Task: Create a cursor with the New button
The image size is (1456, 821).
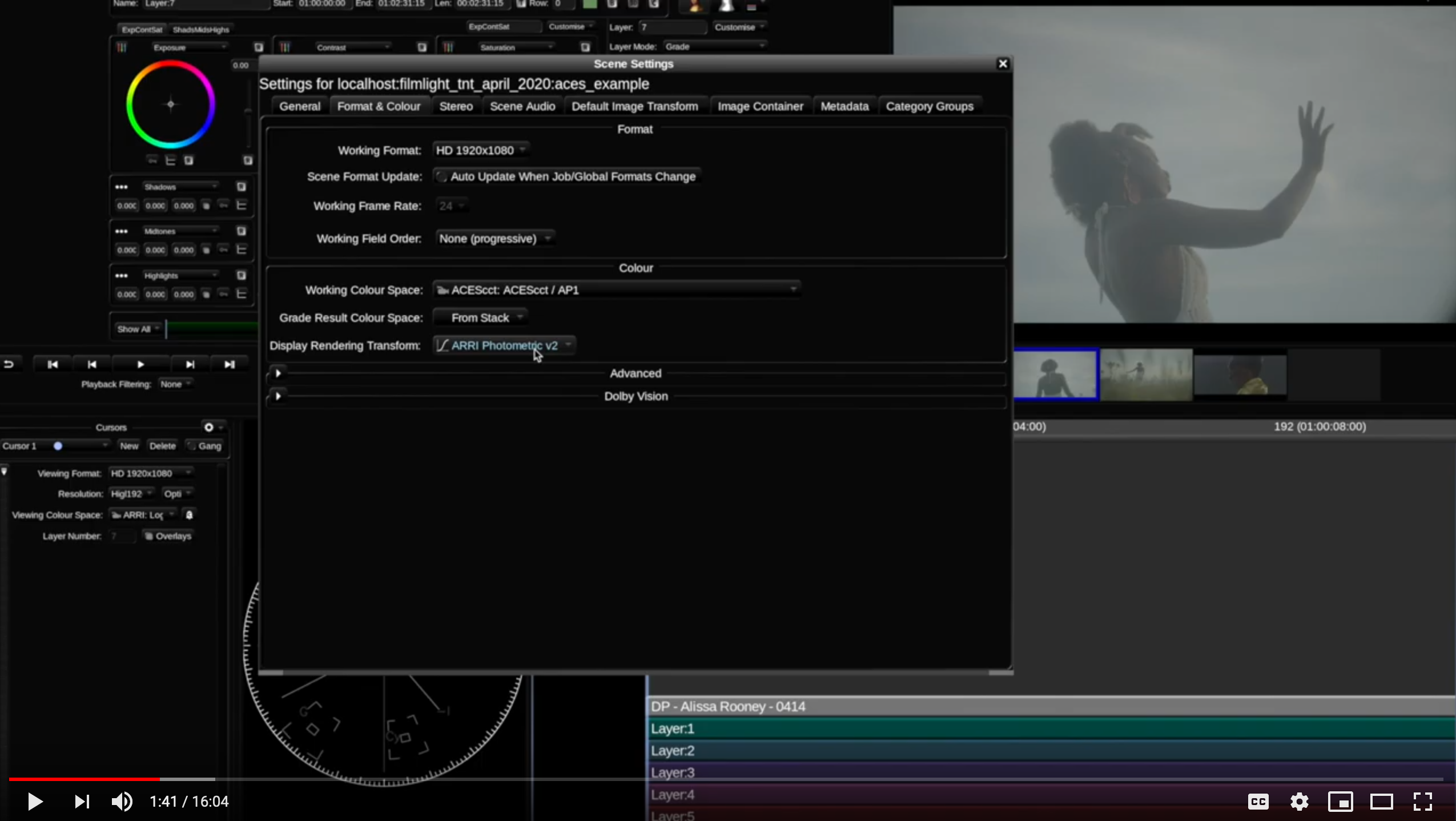Action: [129, 446]
